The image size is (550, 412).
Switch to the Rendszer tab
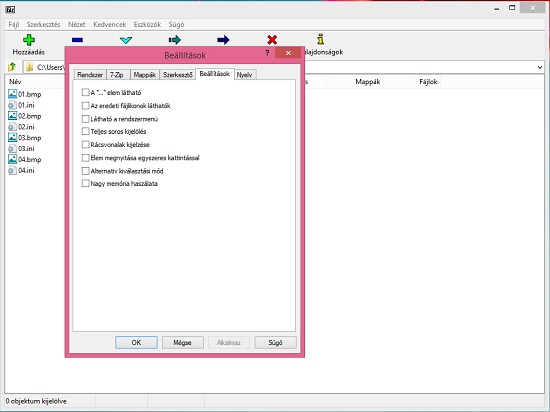(90, 75)
